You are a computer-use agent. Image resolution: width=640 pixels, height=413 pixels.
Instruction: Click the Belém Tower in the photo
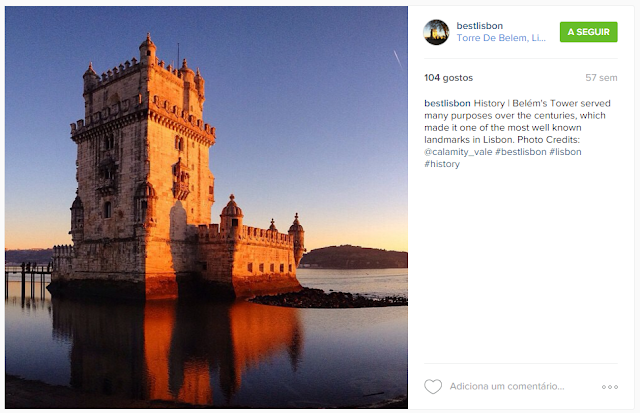tap(163, 171)
